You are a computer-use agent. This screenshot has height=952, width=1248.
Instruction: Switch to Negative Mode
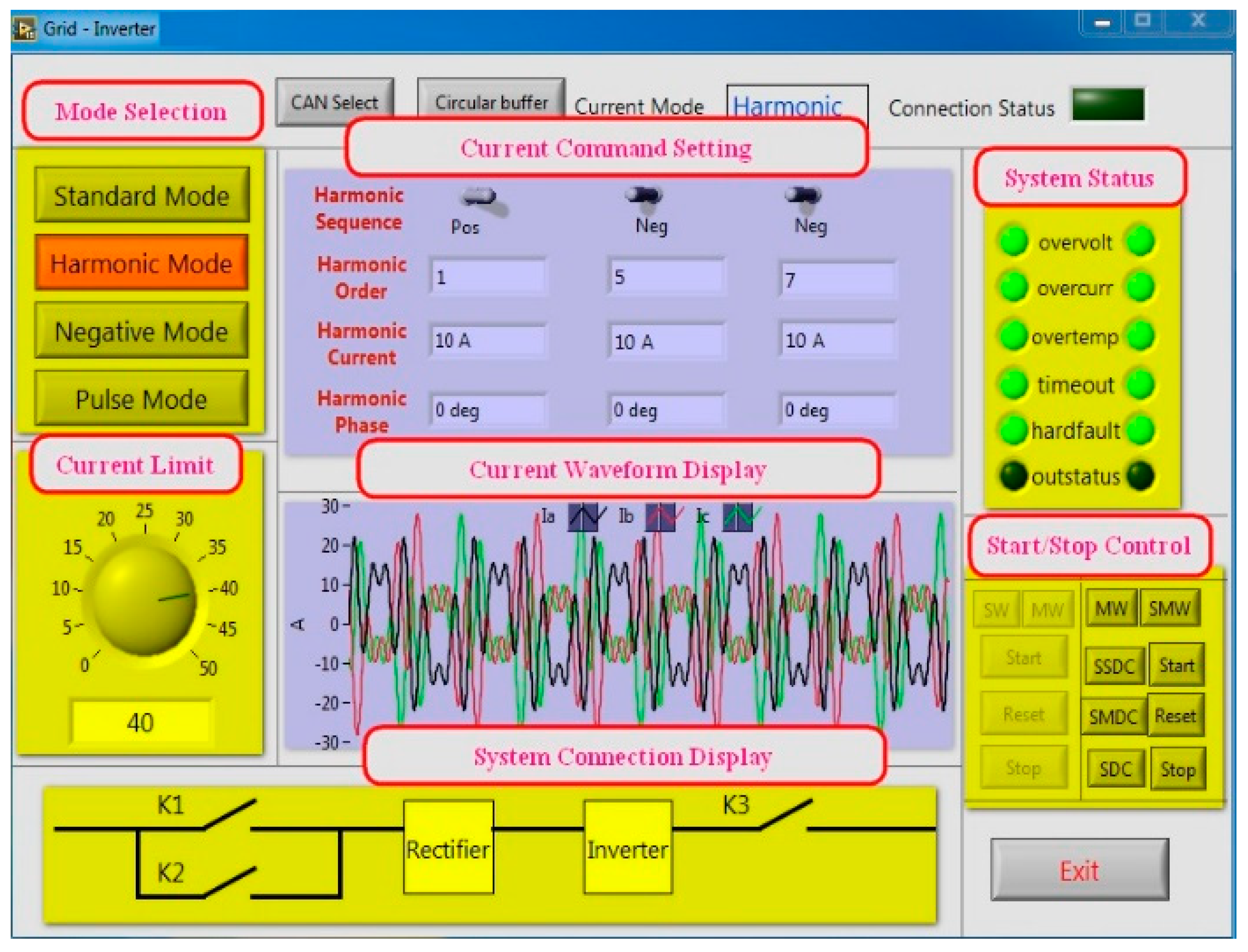tap(142, 330)
